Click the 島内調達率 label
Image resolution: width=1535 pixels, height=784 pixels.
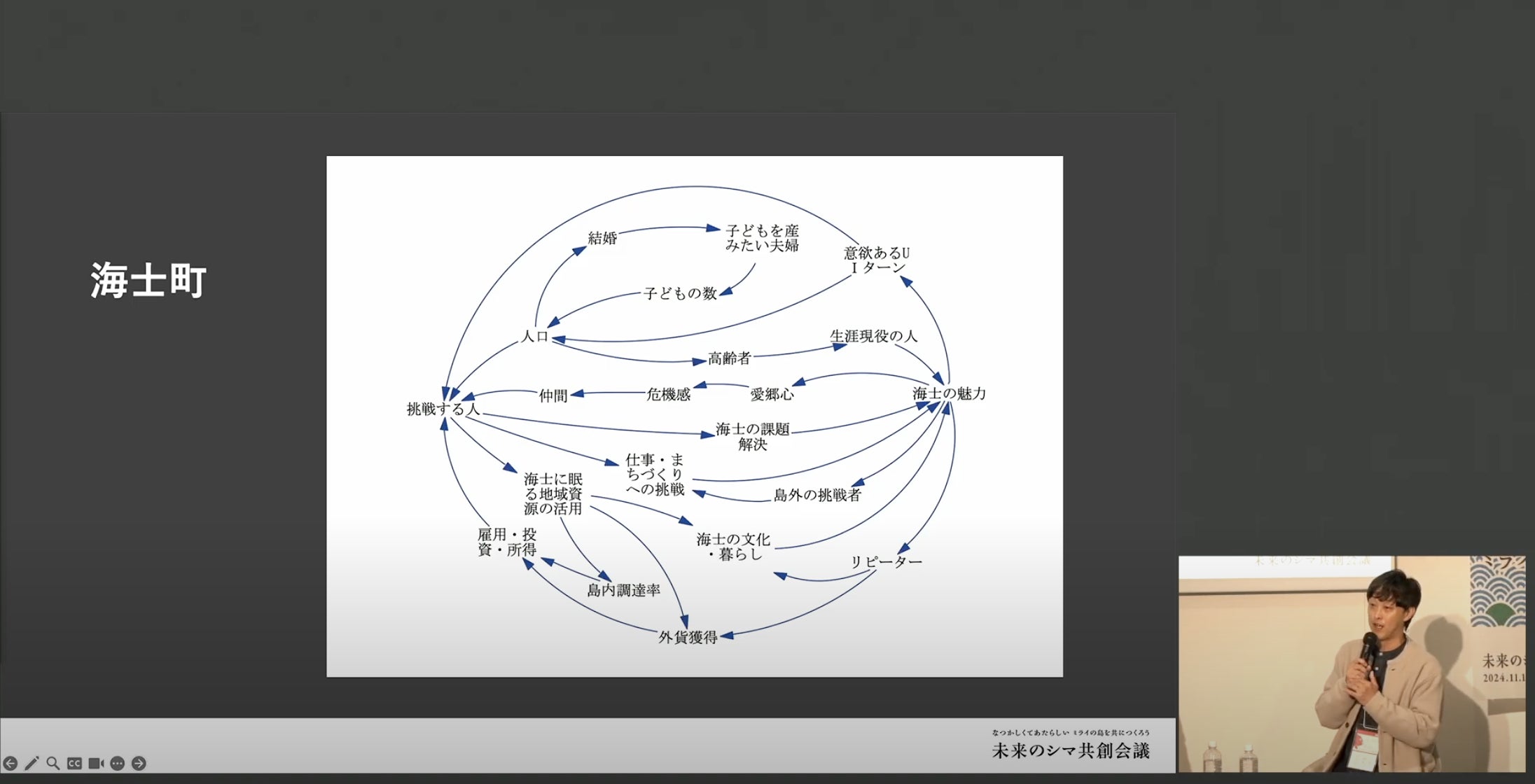pos(623,590)
